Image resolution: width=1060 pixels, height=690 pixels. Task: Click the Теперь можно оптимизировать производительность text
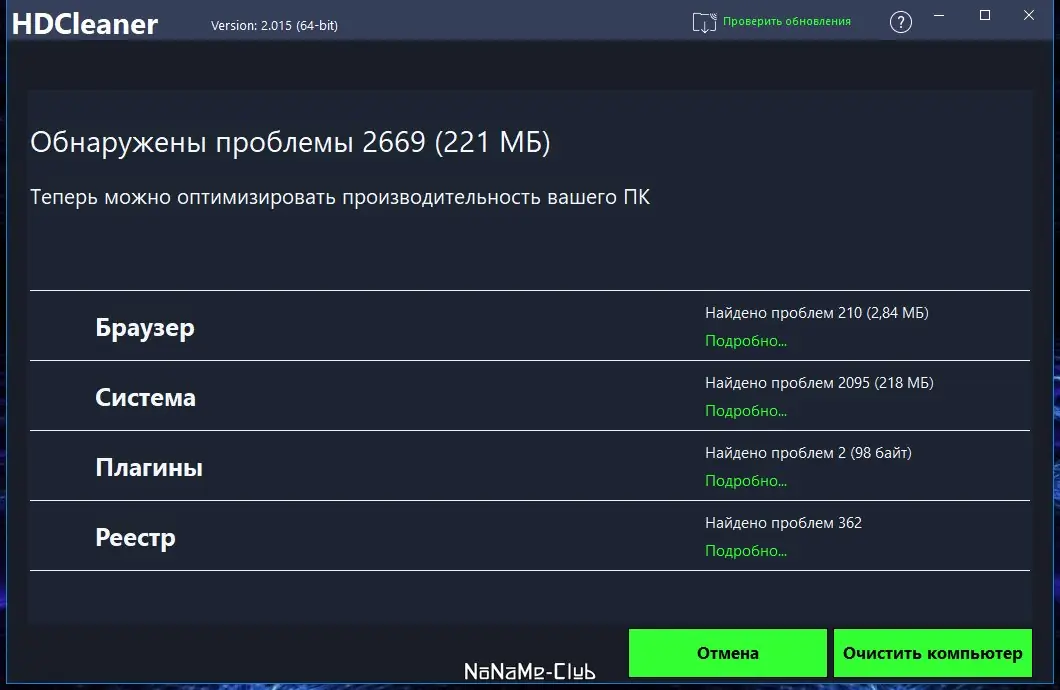(340, 197)
